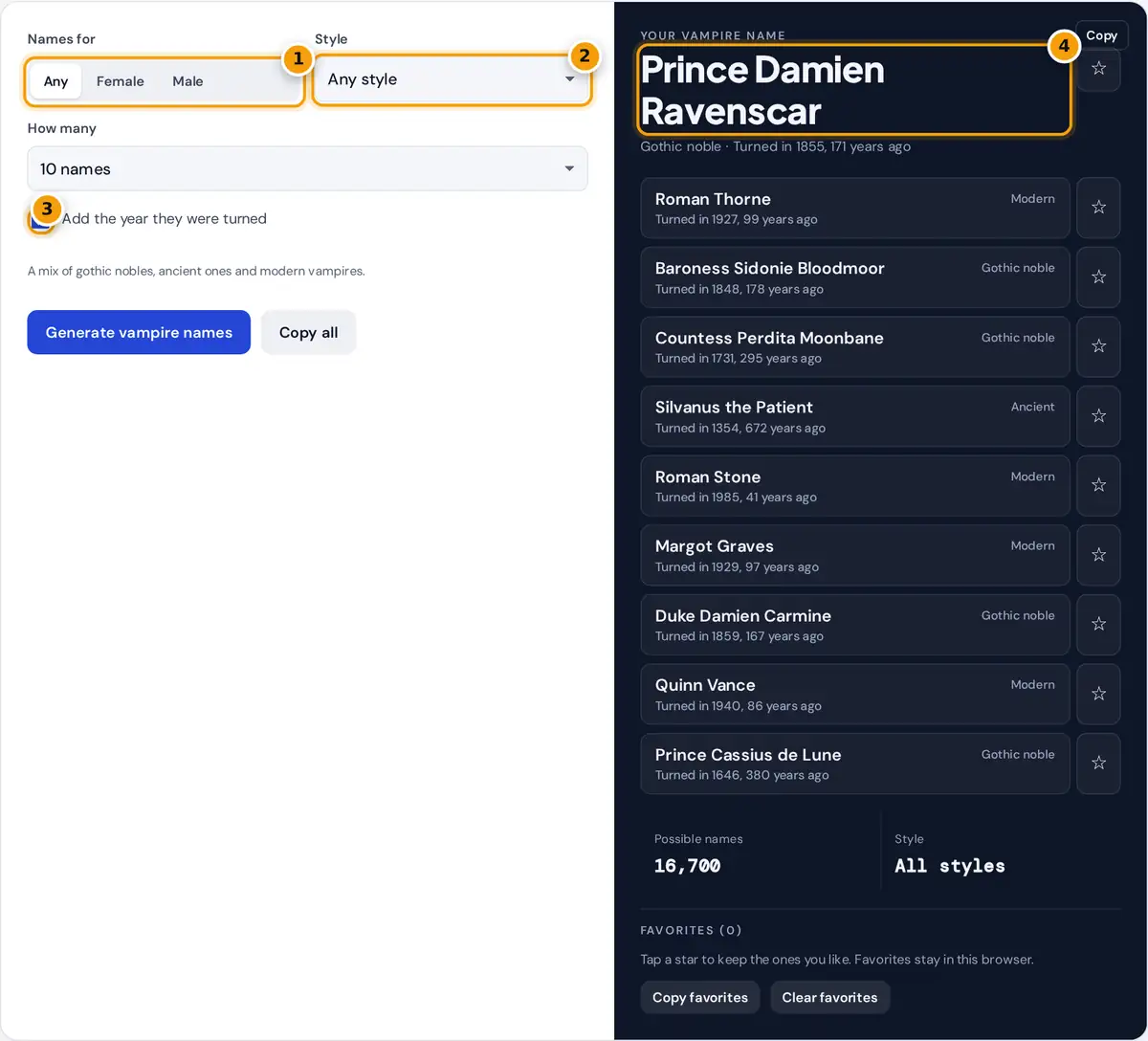Screen dimensions: 1148x1041
Task: Click the Prince Cassius de Lune card
Action: pos(855,764)
